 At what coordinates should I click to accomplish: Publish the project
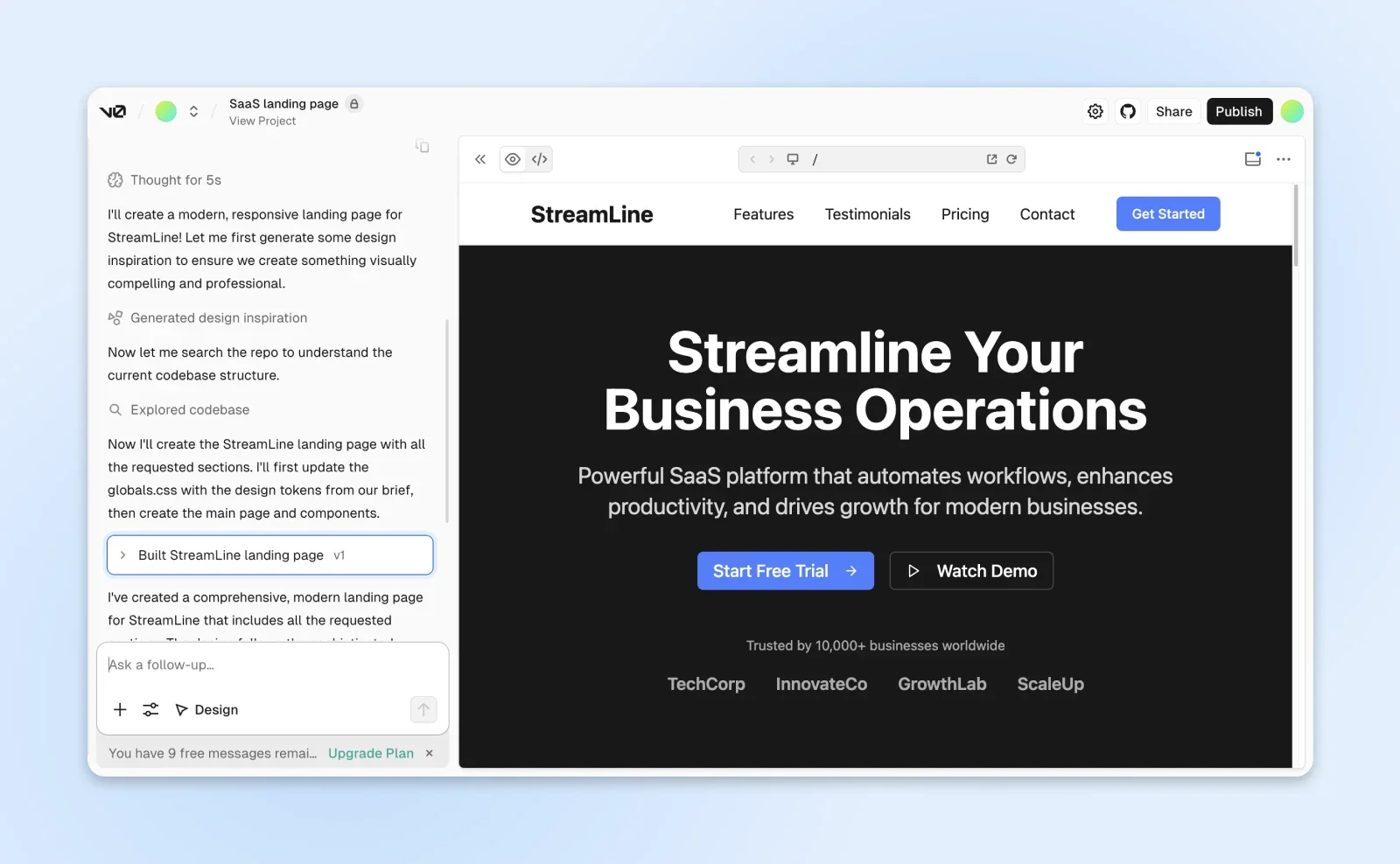1238,111
